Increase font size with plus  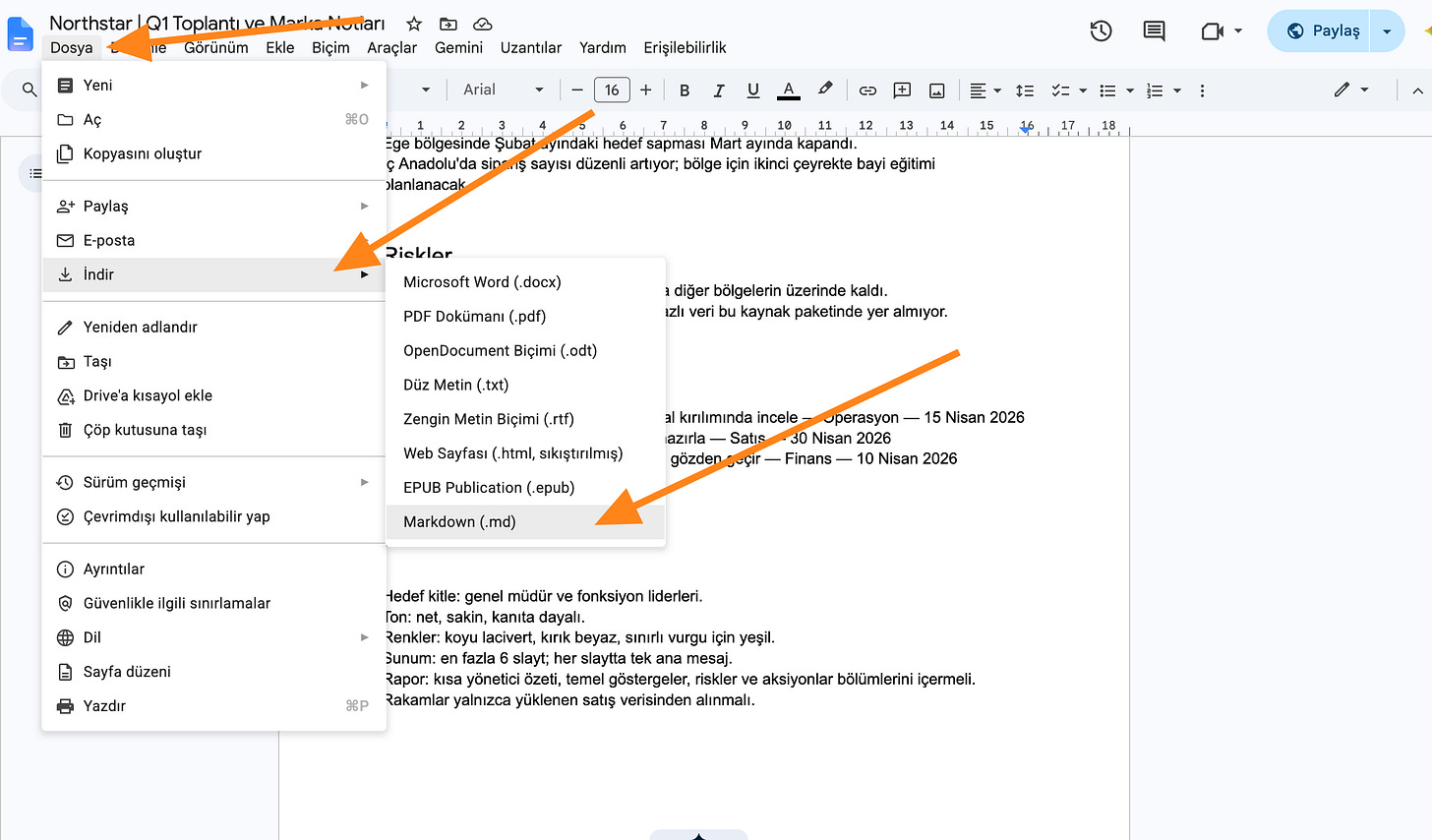click(x=646, y=90)
